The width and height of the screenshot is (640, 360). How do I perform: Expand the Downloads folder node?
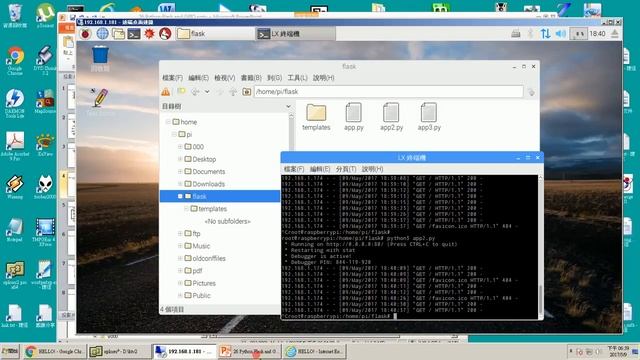[180, 184]
